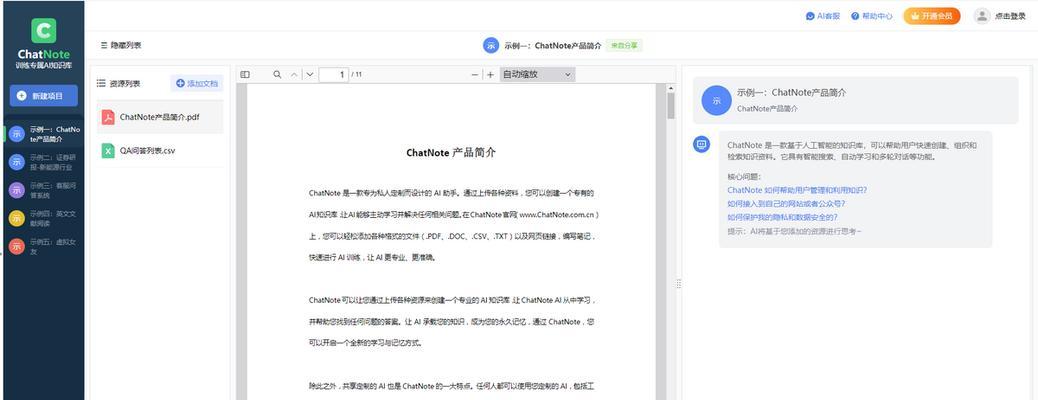Open project 示例五: 虚拟女友
This screenshot has height=400, width=1038.
43,246
